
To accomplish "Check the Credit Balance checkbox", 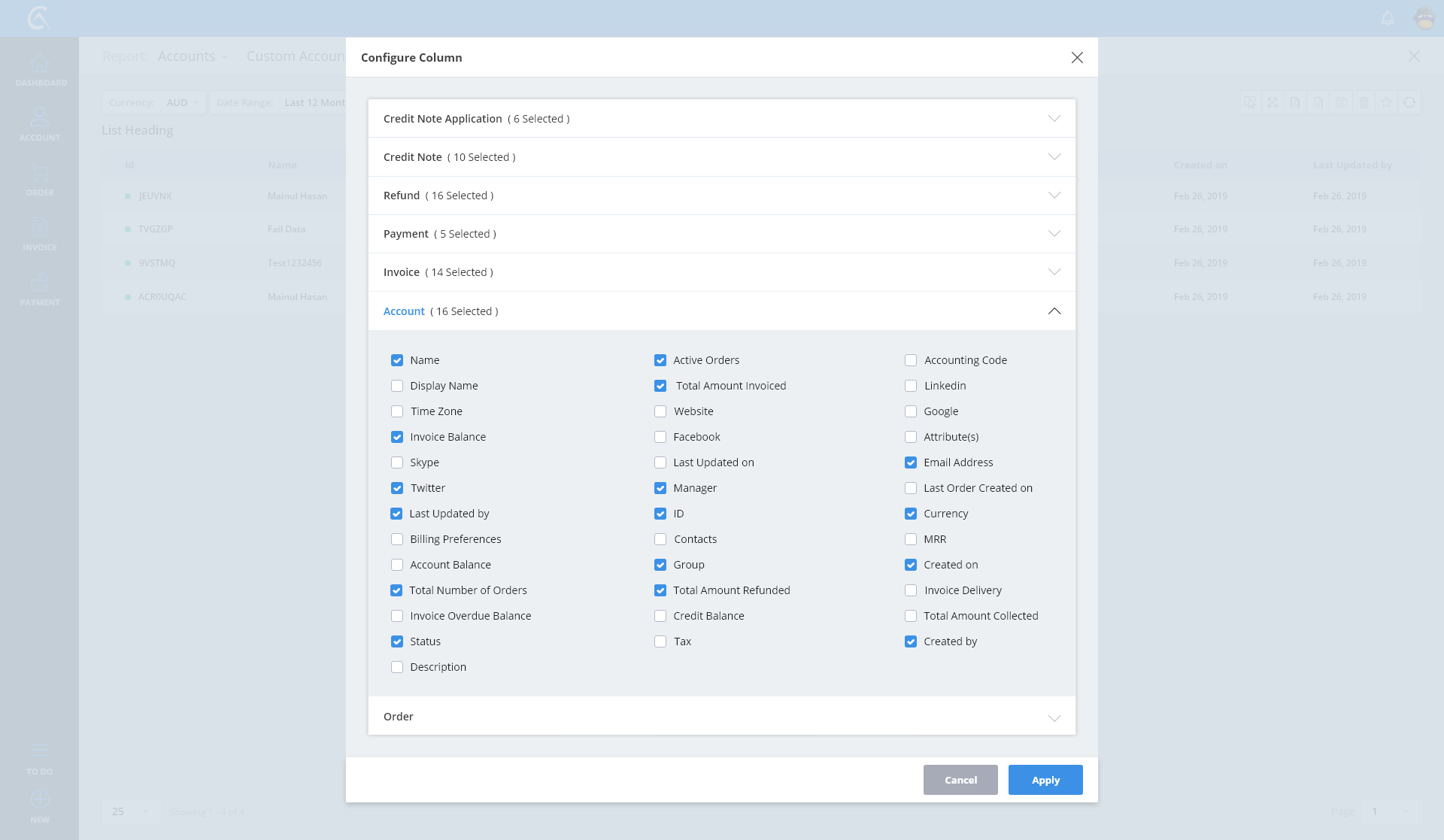I will pyautogui.click(x=660, y=616).
